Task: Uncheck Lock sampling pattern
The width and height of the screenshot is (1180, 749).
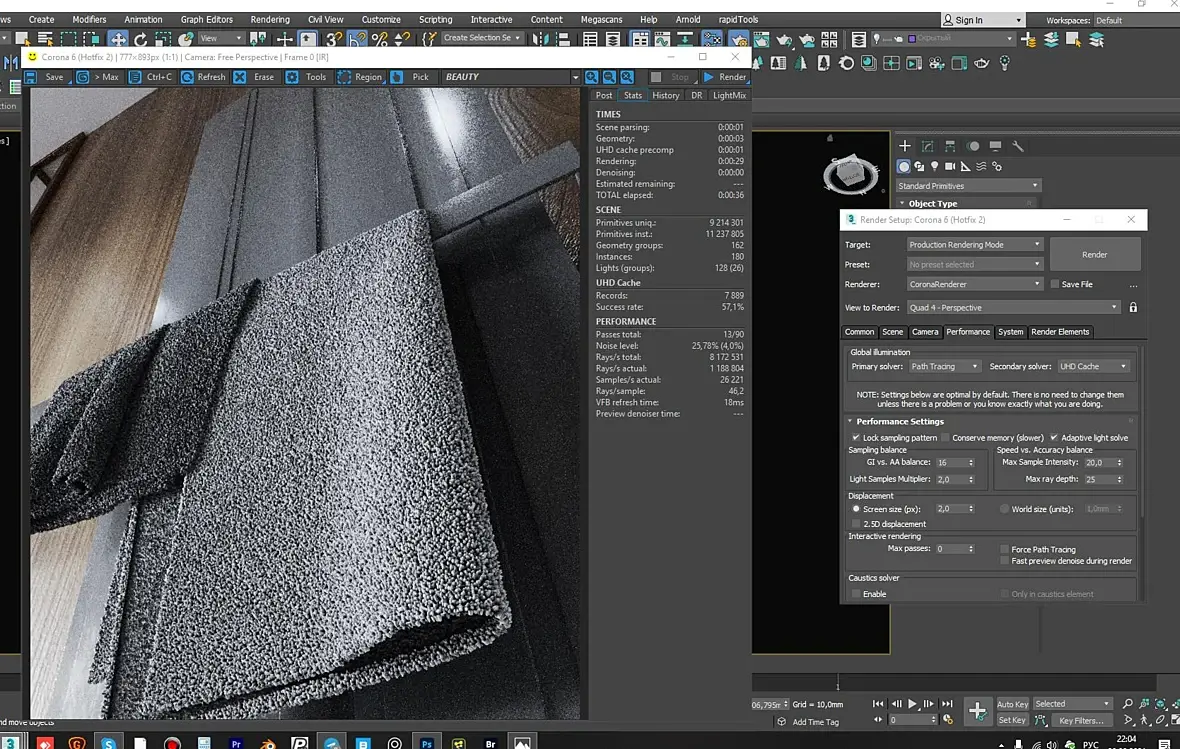Action: coord(856,438)
